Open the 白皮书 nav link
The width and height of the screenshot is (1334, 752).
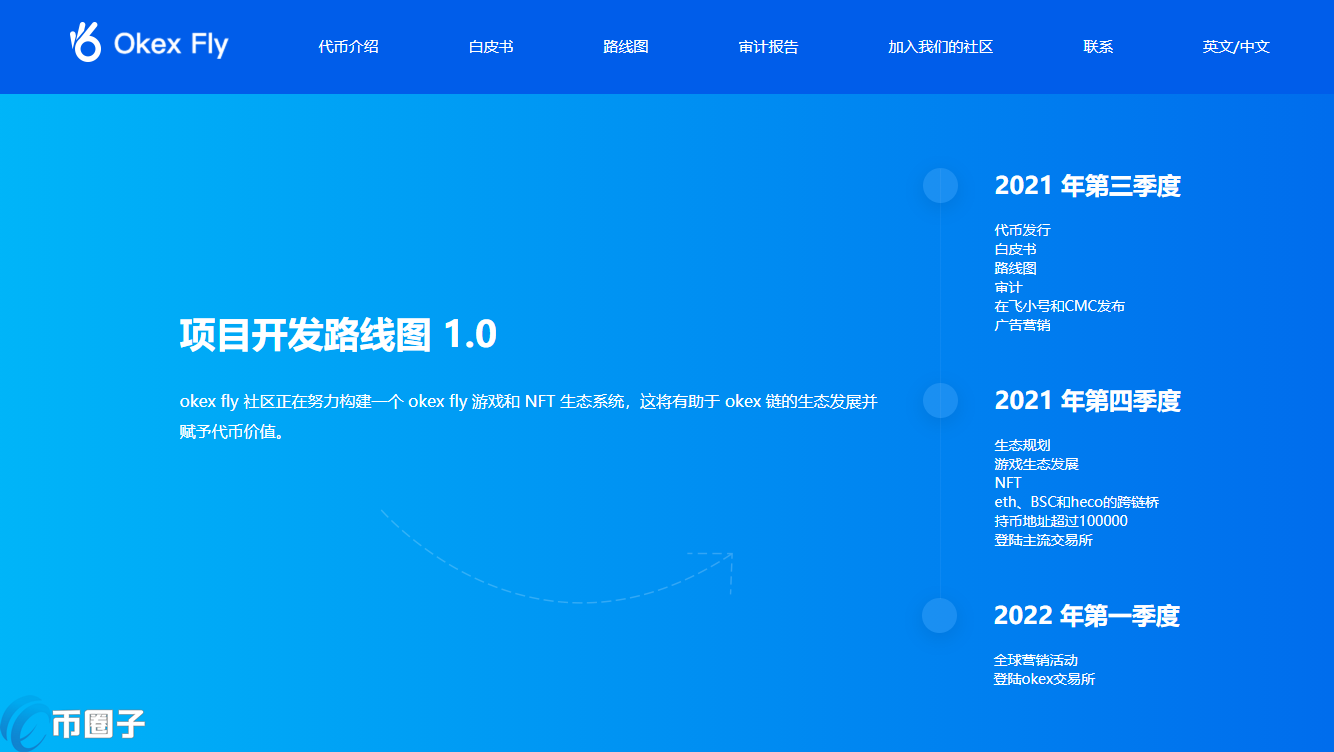tap(491, 47)
